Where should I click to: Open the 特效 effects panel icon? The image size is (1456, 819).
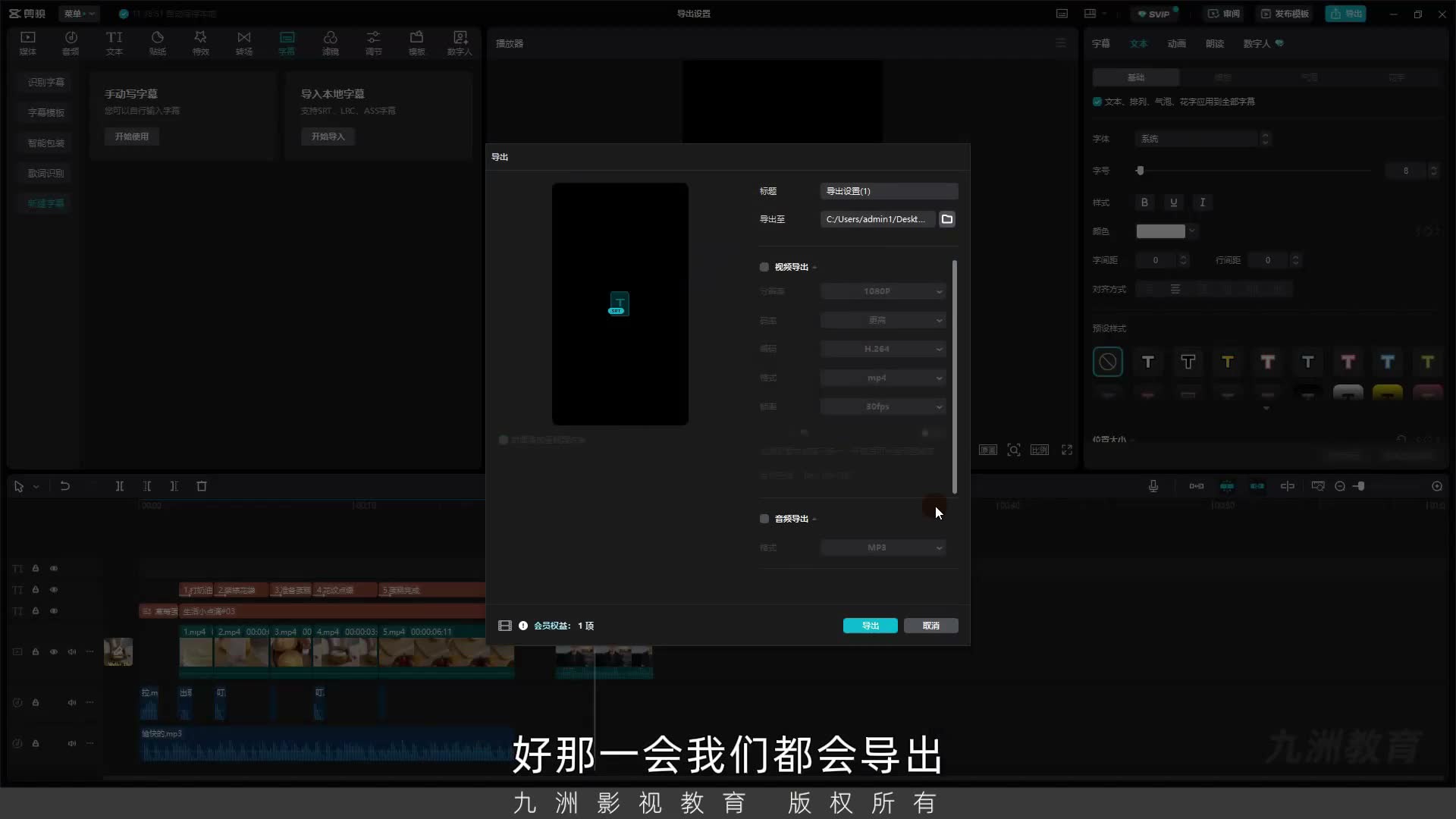pyautogui.click(x=200, y=43)
